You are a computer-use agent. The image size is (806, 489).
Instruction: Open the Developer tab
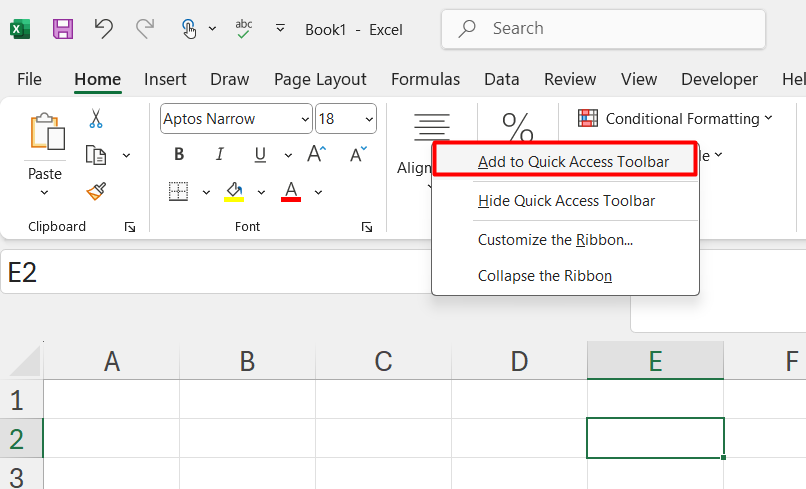coord(719,79)
